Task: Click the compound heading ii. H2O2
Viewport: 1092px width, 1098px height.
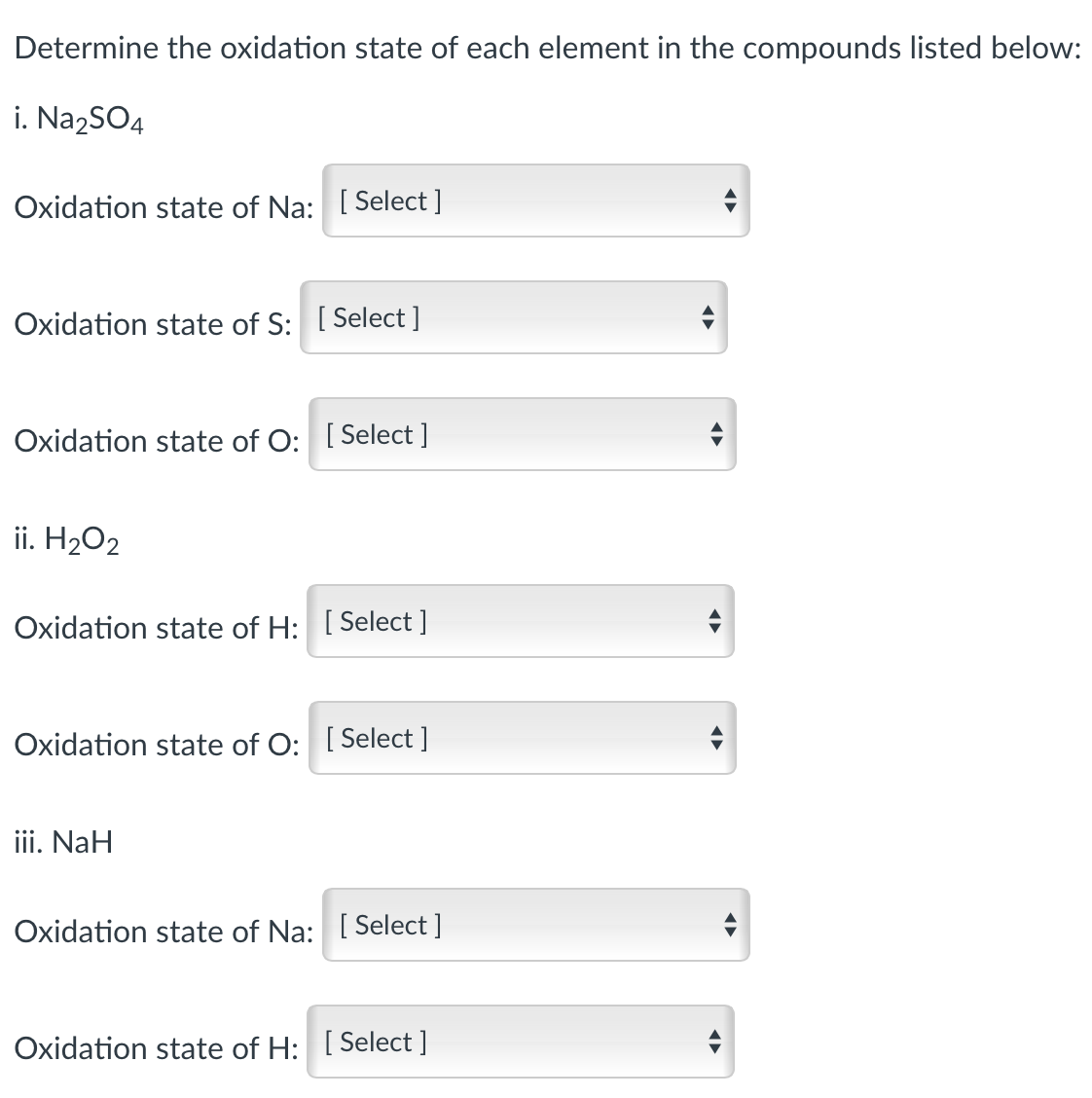Action: click(x=65, y=539)
